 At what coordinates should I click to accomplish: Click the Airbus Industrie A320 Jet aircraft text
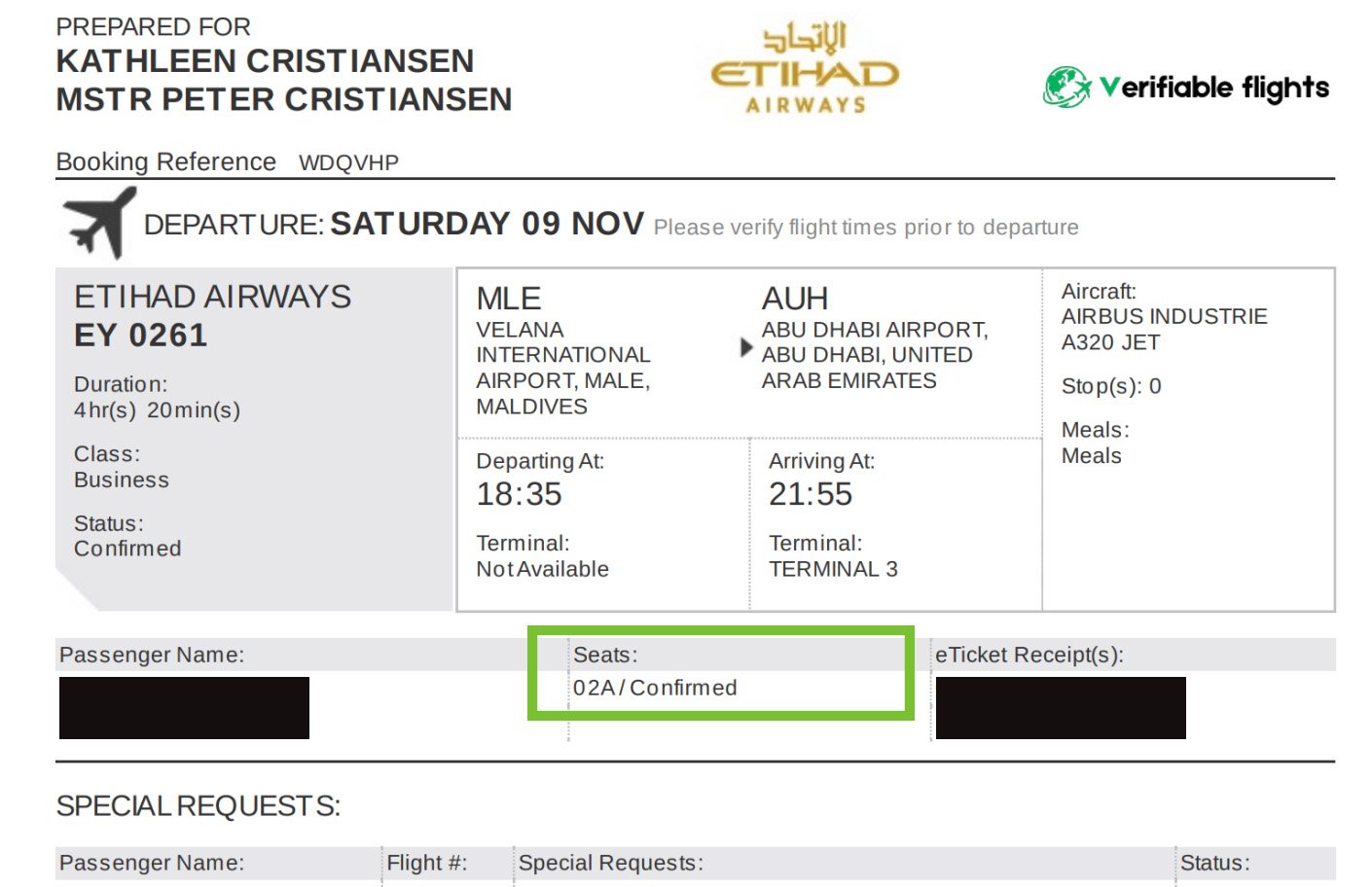1164,329
